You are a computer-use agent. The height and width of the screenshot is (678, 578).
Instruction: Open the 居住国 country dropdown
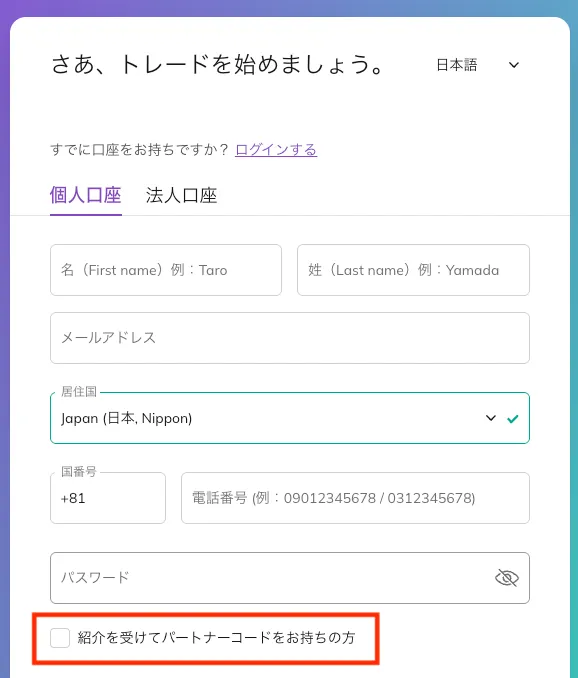point(290,418)
